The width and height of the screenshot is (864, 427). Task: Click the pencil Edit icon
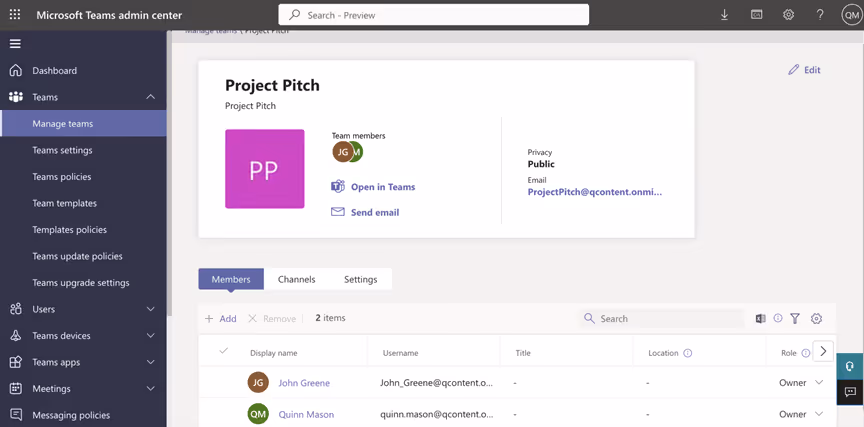pyautogui.click(x=793, y=70)
